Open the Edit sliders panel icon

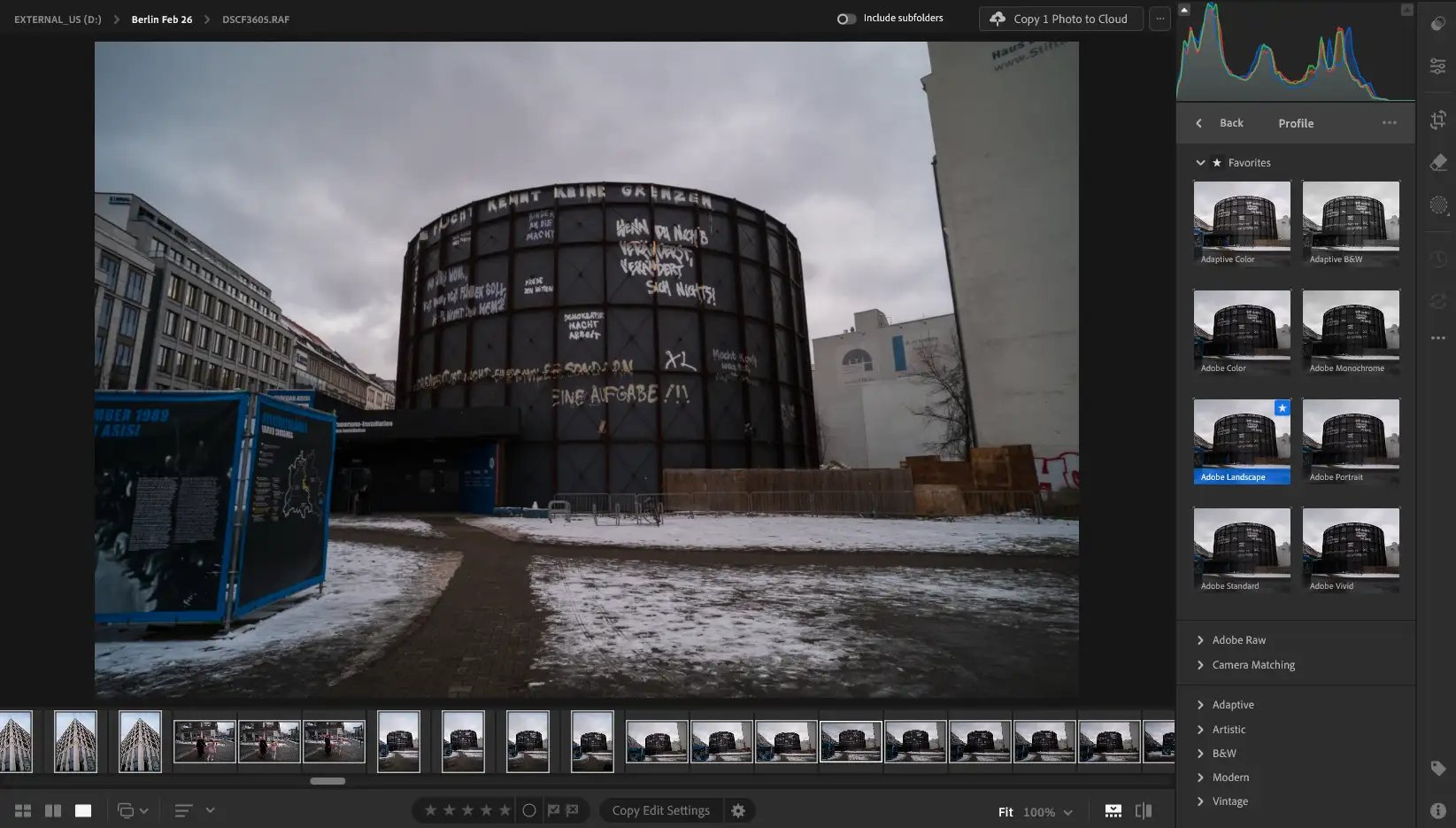[1437, 66]
